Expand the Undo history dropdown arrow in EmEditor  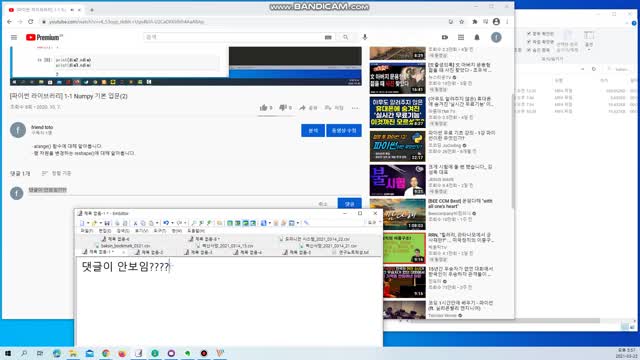point(172,223)
